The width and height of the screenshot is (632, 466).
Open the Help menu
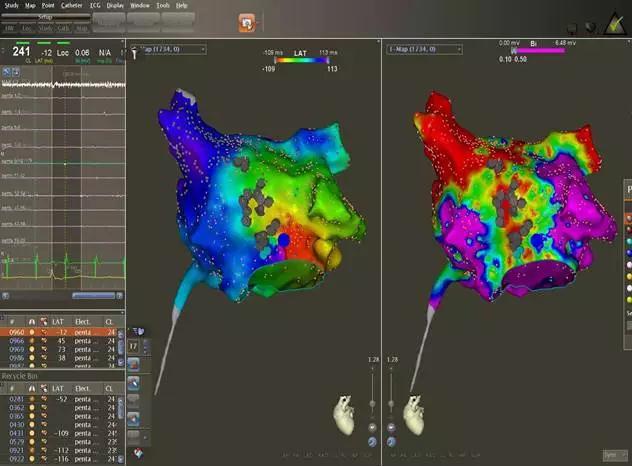(181, 5)
